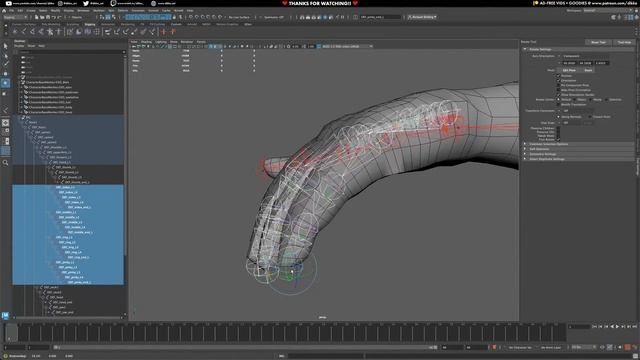Image resolution: width=640 pixels, height=360 pixels.
Task: Select the Closest Point radio option
Action: [590, 117]
